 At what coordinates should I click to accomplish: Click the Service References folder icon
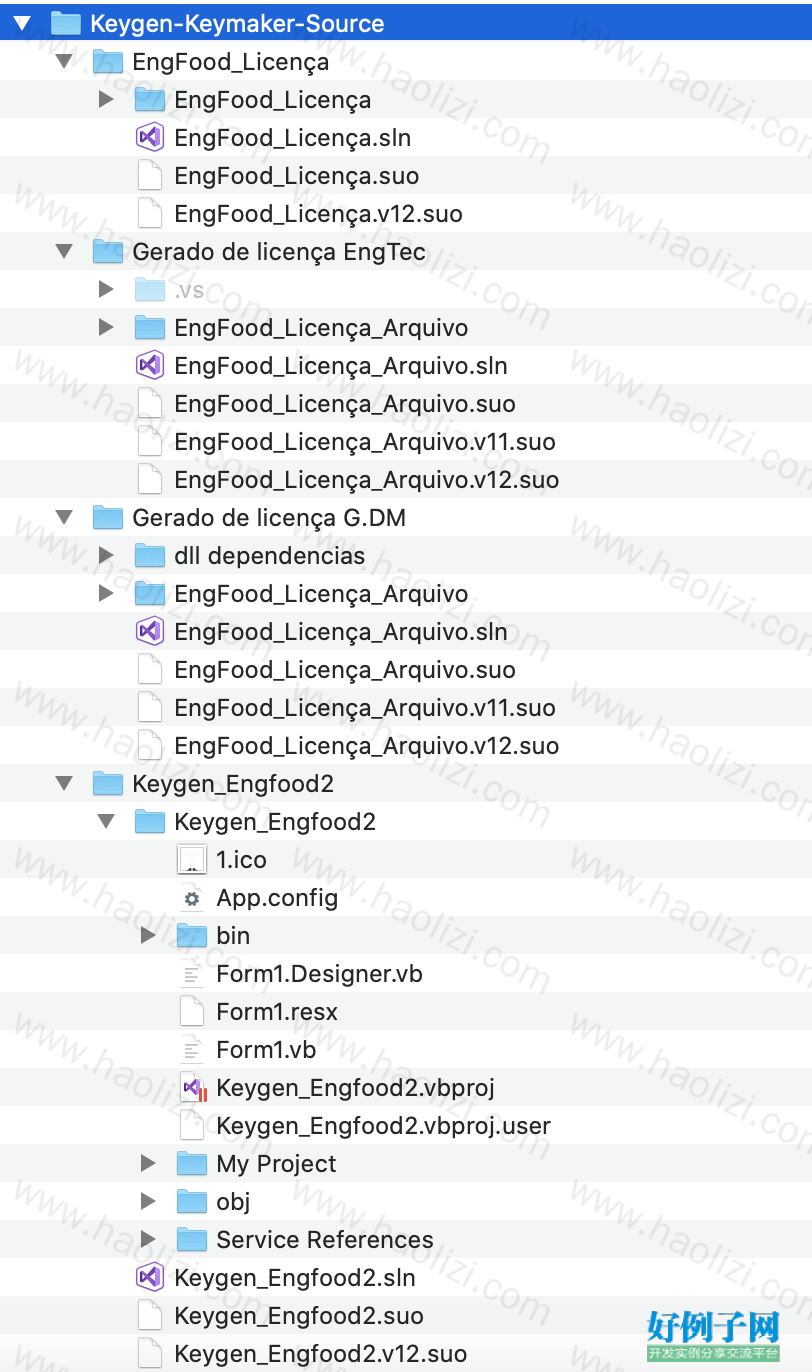coord(192,1239)
